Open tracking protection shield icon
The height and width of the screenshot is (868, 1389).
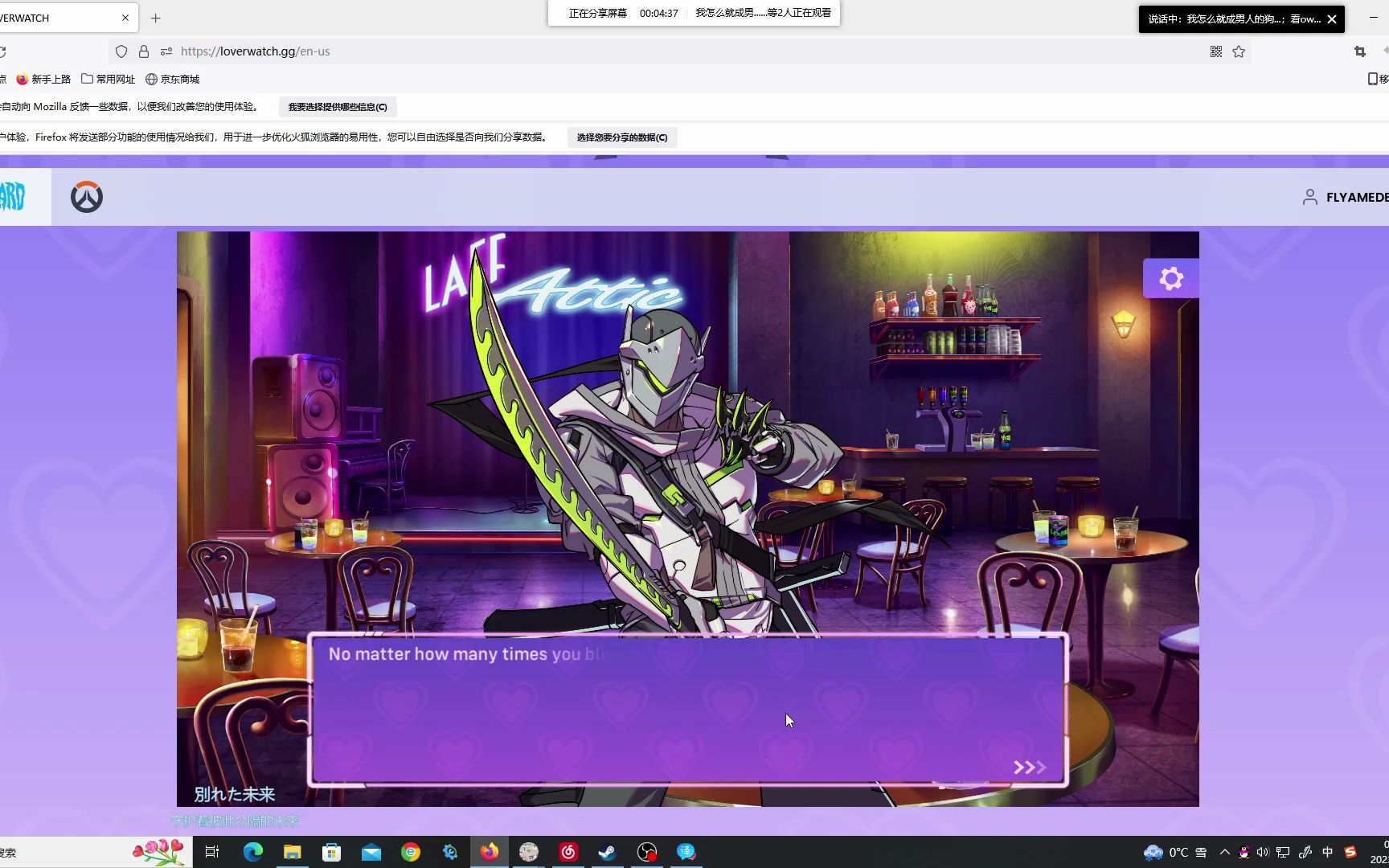click(121, 51)
